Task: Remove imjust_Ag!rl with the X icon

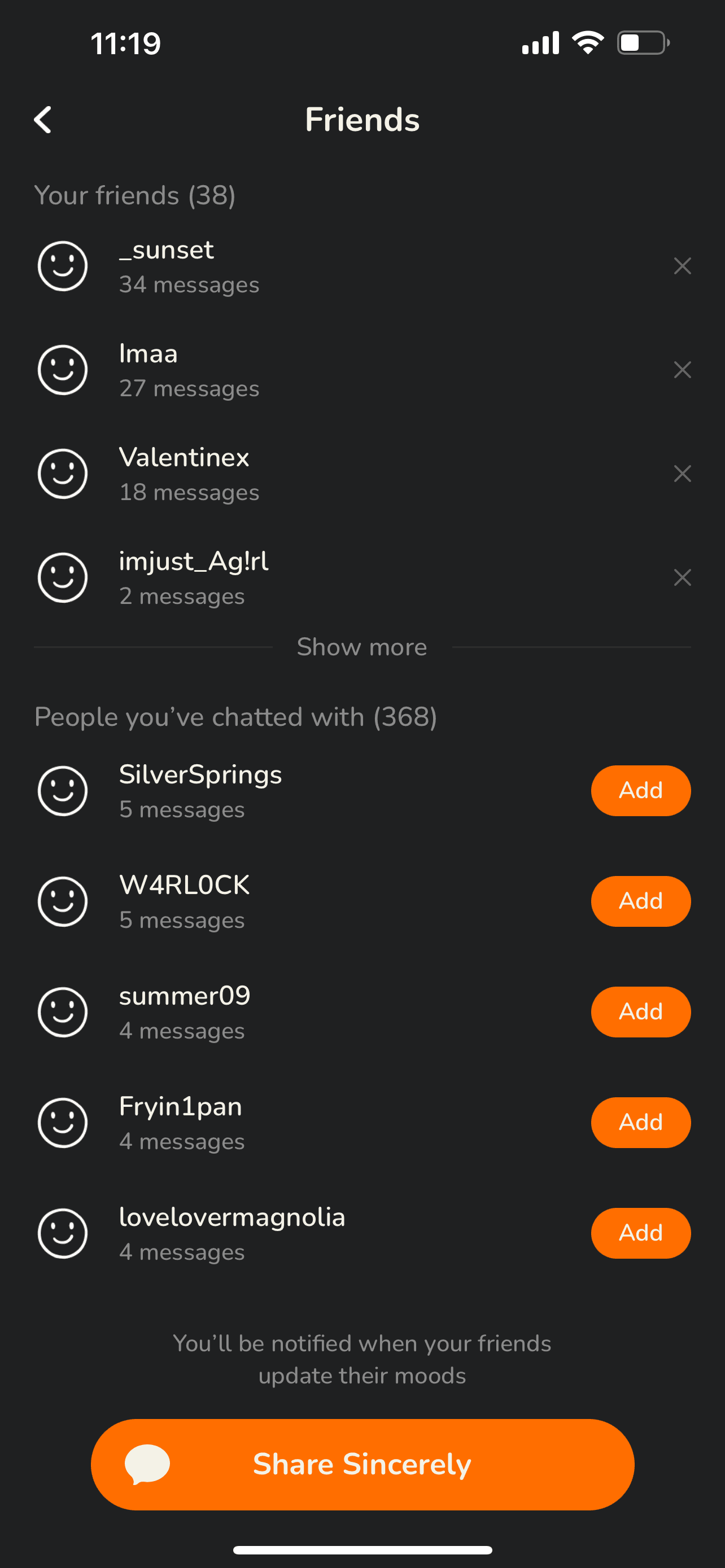Action: (x=682, y=577)
